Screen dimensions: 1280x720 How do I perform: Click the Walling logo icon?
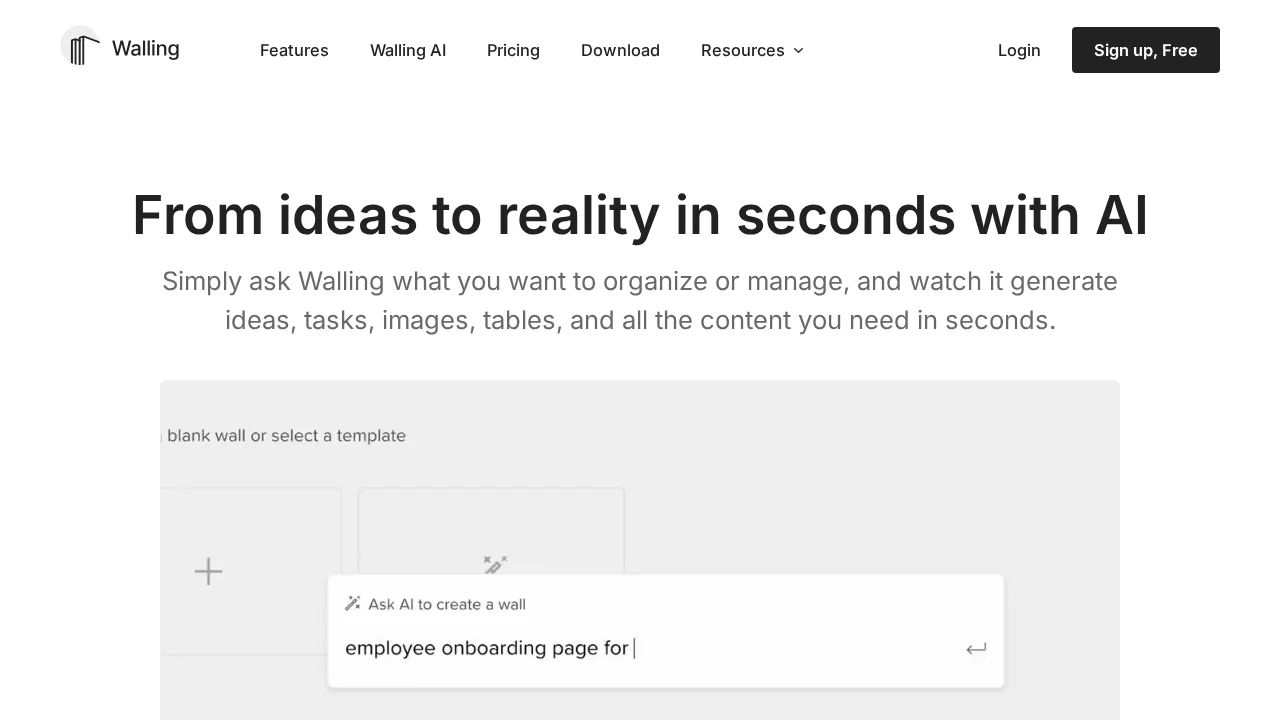[81, 47]
